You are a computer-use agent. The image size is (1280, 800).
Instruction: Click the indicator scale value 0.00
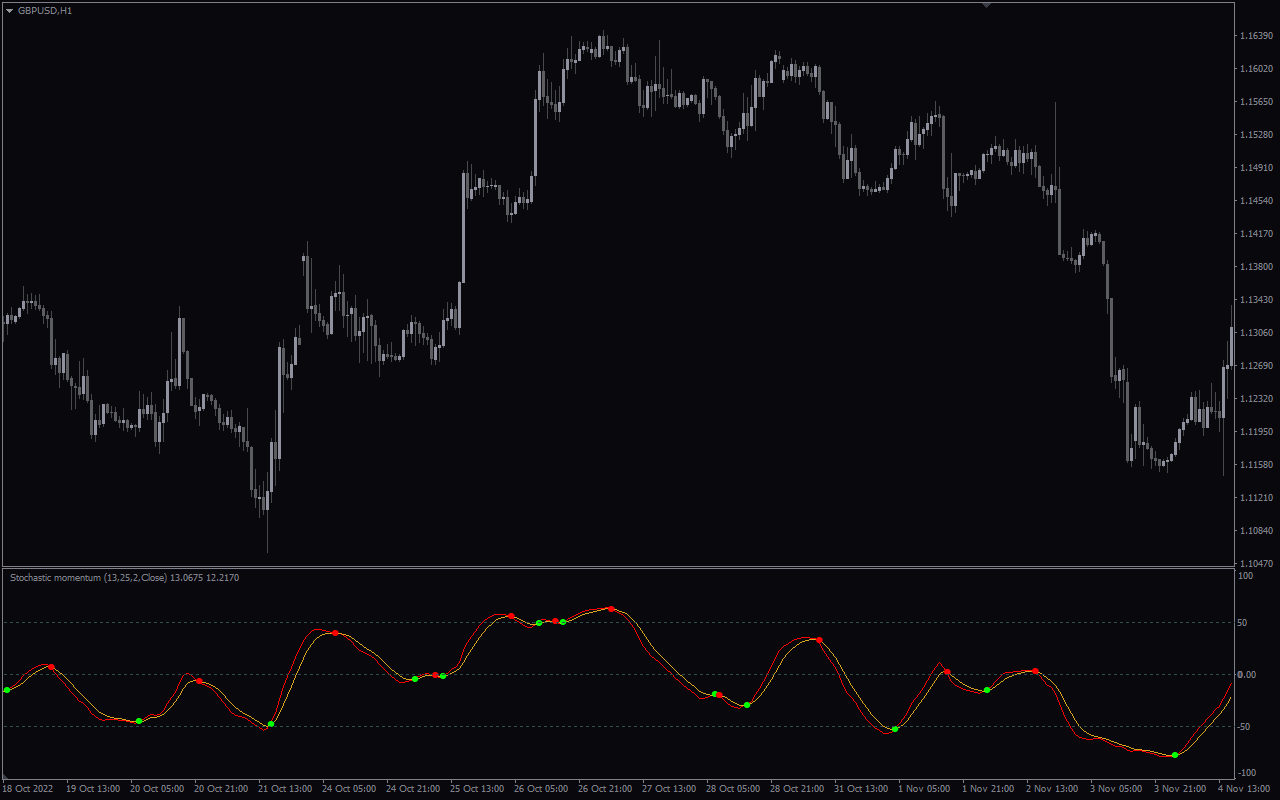click(1247, 675)
